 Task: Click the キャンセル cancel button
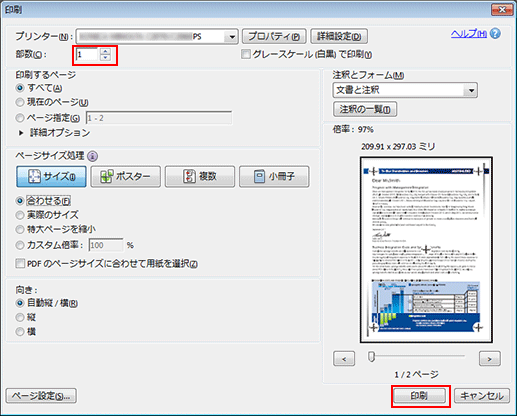[482, 396]
